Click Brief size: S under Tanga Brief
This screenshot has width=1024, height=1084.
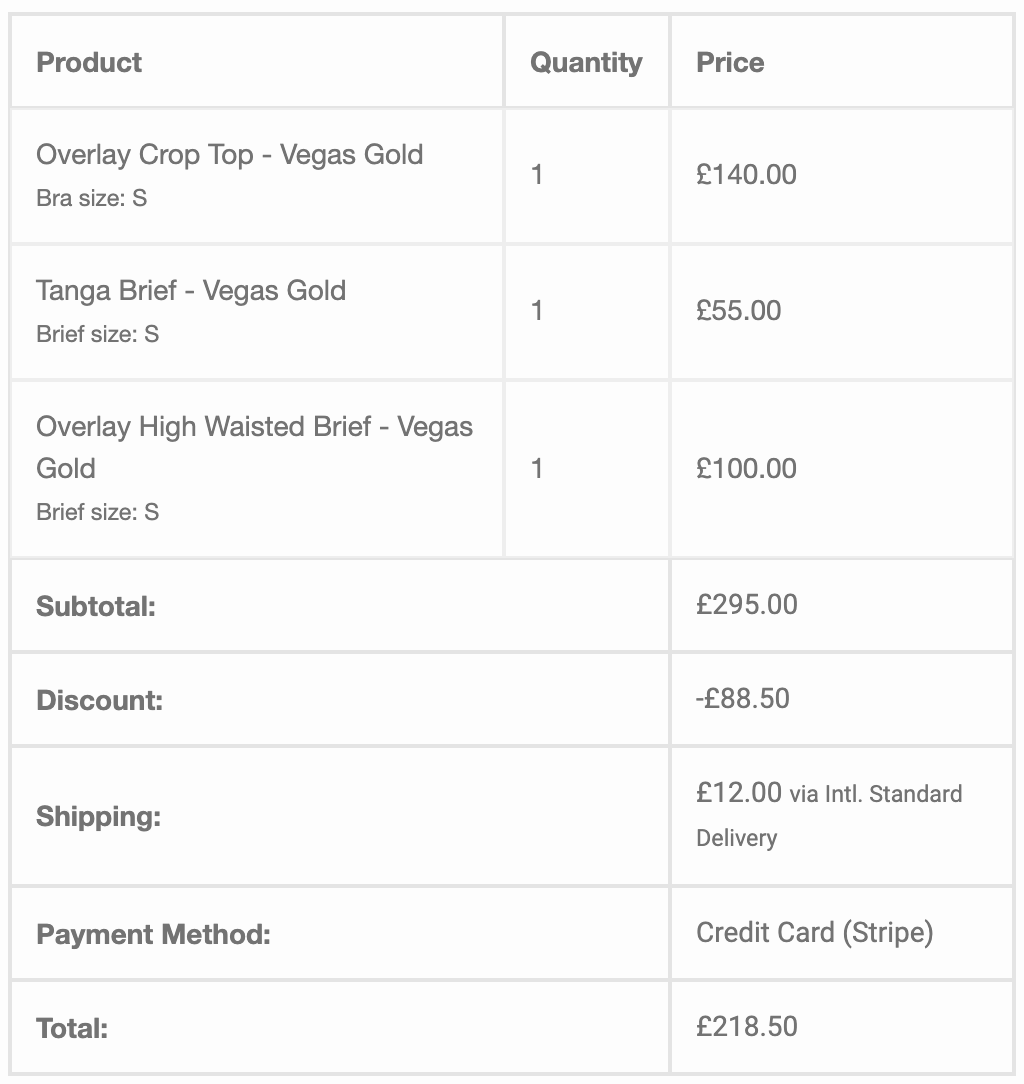click(97, 334)
